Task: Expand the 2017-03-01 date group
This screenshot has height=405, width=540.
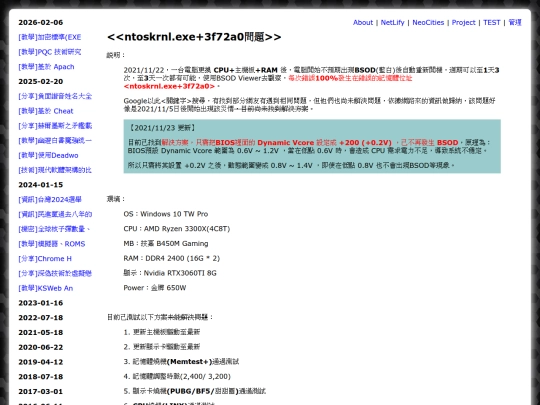Action: (x=41, y=392)
